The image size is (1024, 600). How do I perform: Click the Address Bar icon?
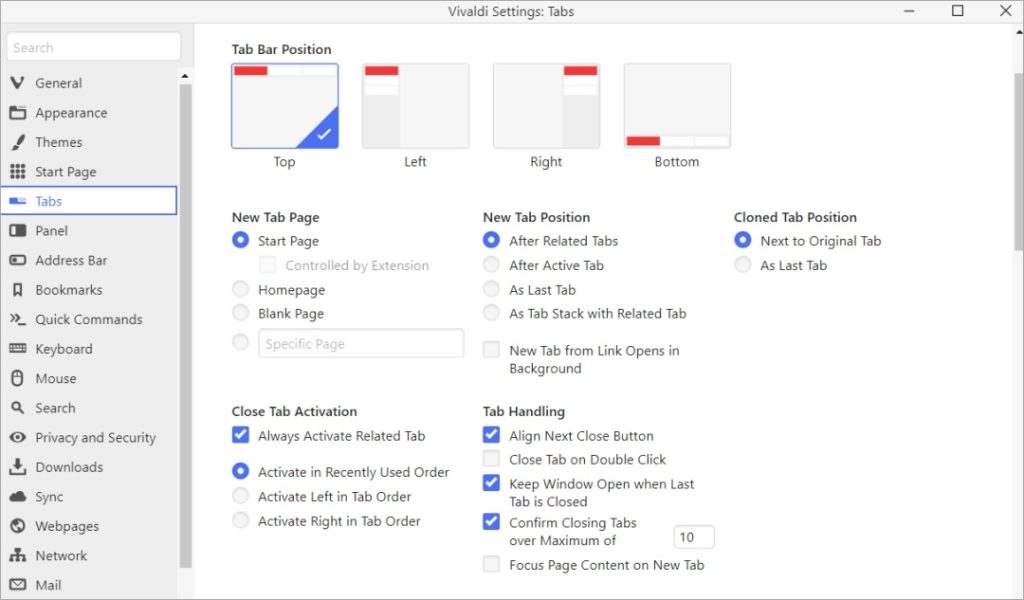click(x=18, y=260)
